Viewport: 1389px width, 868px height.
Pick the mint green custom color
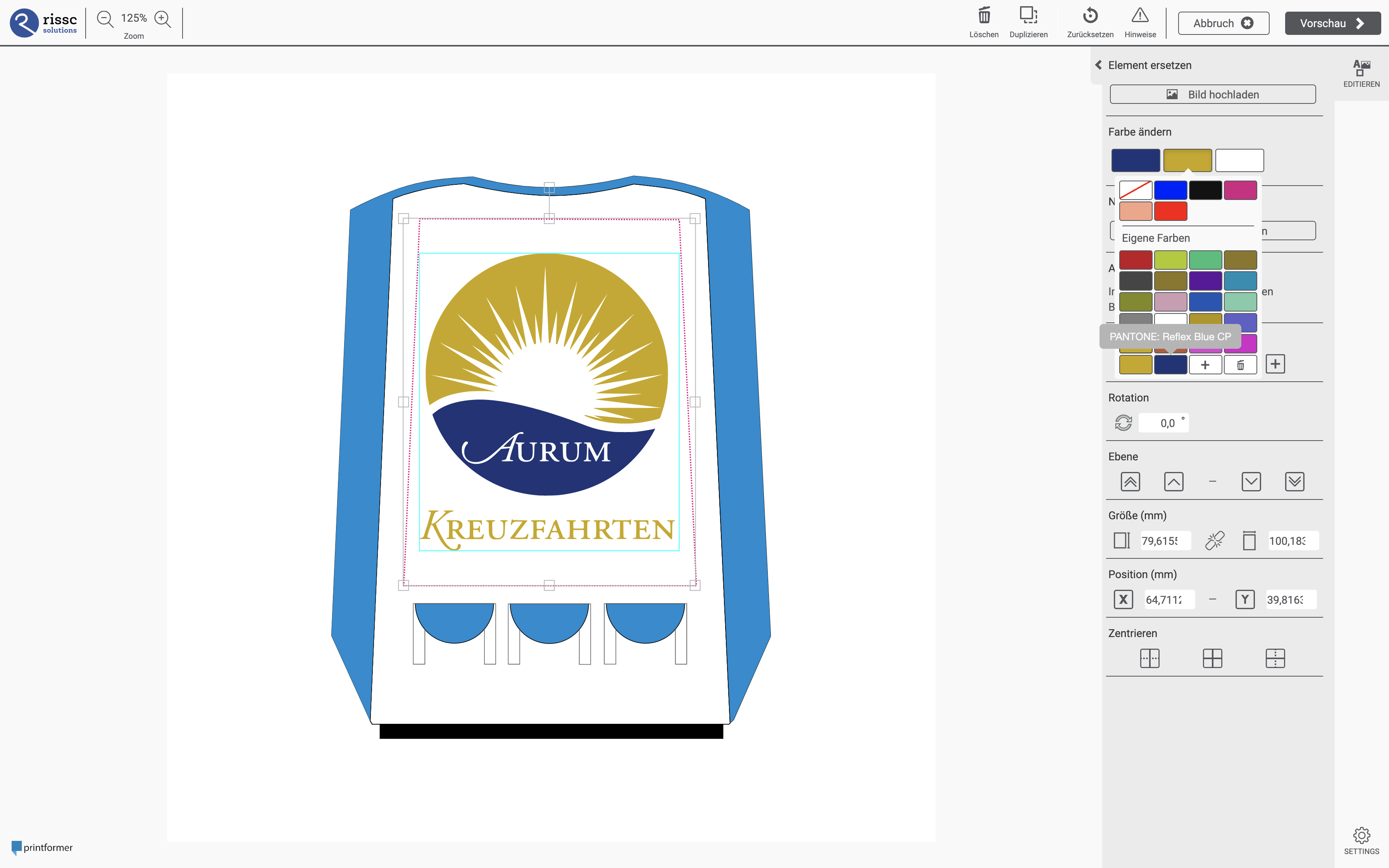tap(1240, 301)
